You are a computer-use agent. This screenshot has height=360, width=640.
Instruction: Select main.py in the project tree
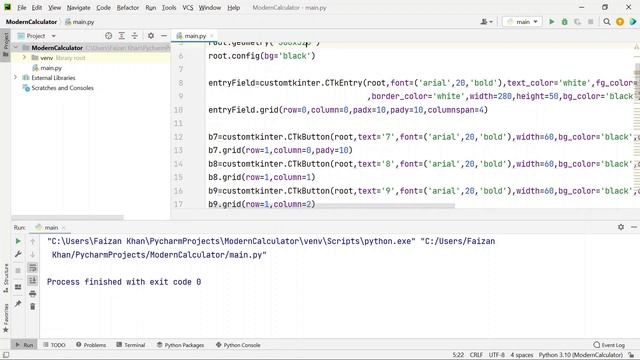(51, 68)
